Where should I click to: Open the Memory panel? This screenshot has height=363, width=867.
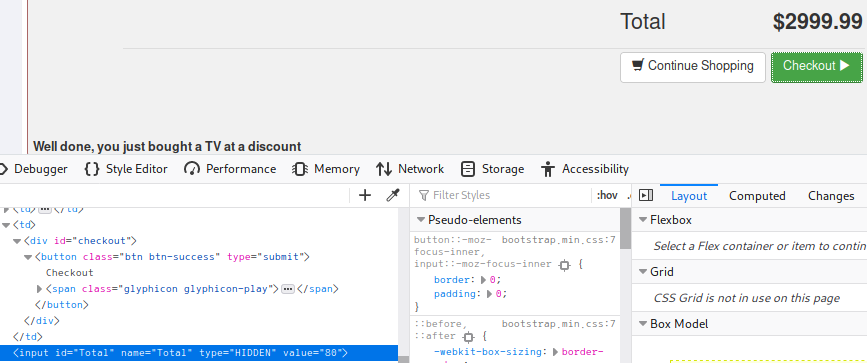tap(326, 169)
